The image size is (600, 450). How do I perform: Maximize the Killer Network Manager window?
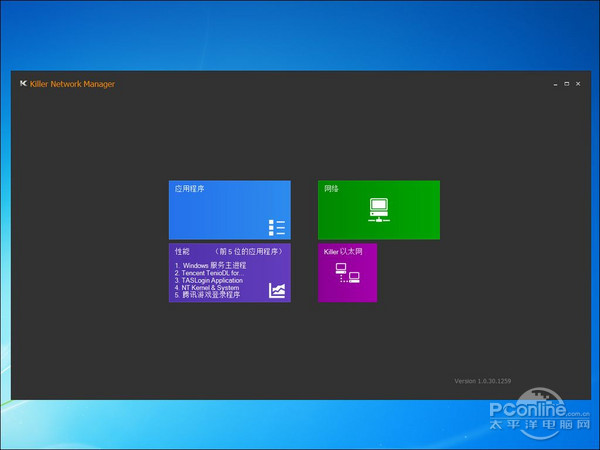[567, 84]
